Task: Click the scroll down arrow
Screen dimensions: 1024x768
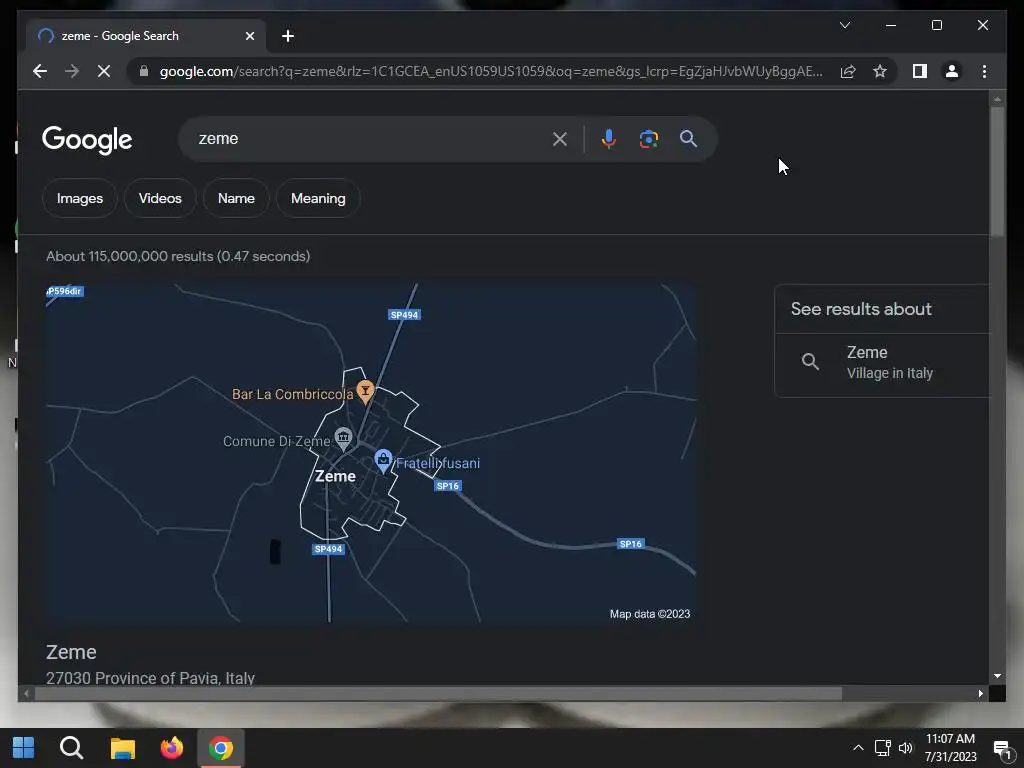Action: (997, 676)
